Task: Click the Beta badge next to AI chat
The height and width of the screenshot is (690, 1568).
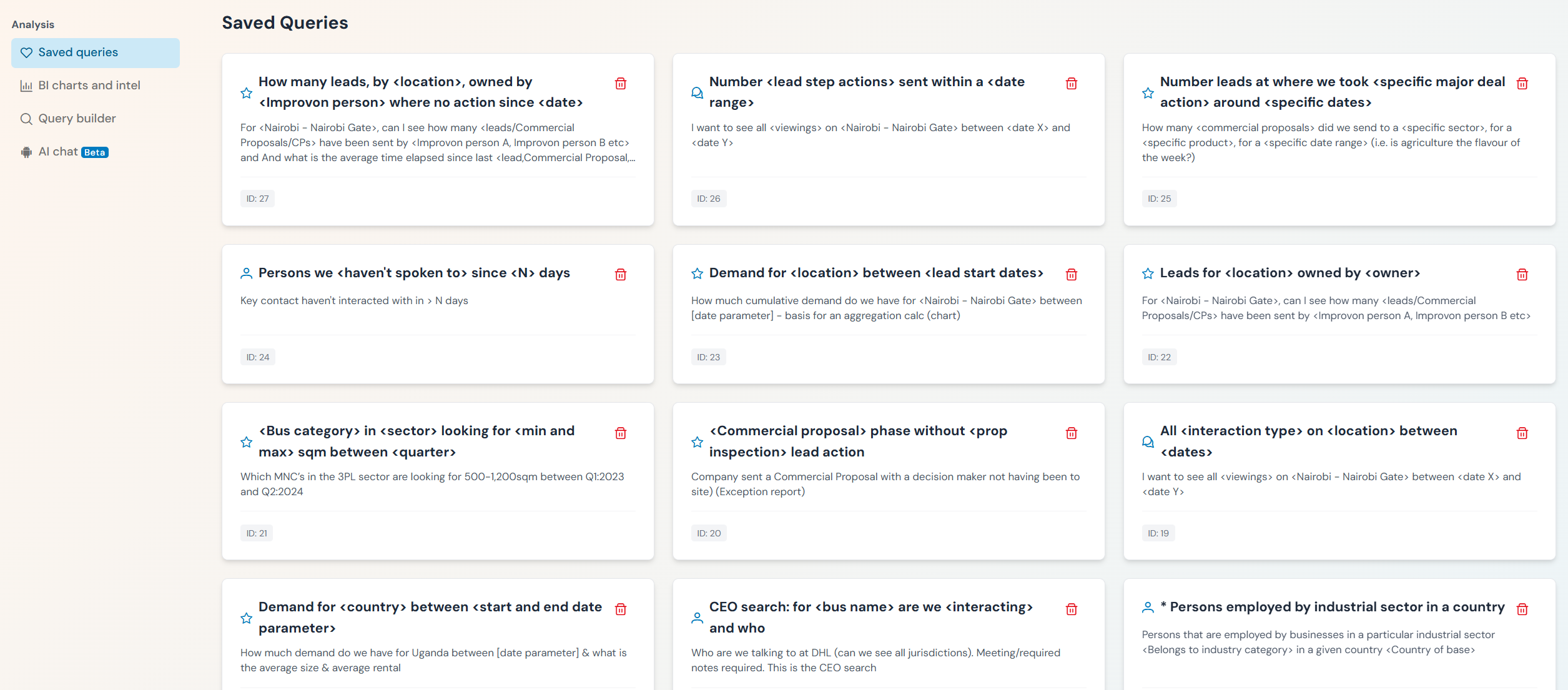Action: [x=95, y=152]
